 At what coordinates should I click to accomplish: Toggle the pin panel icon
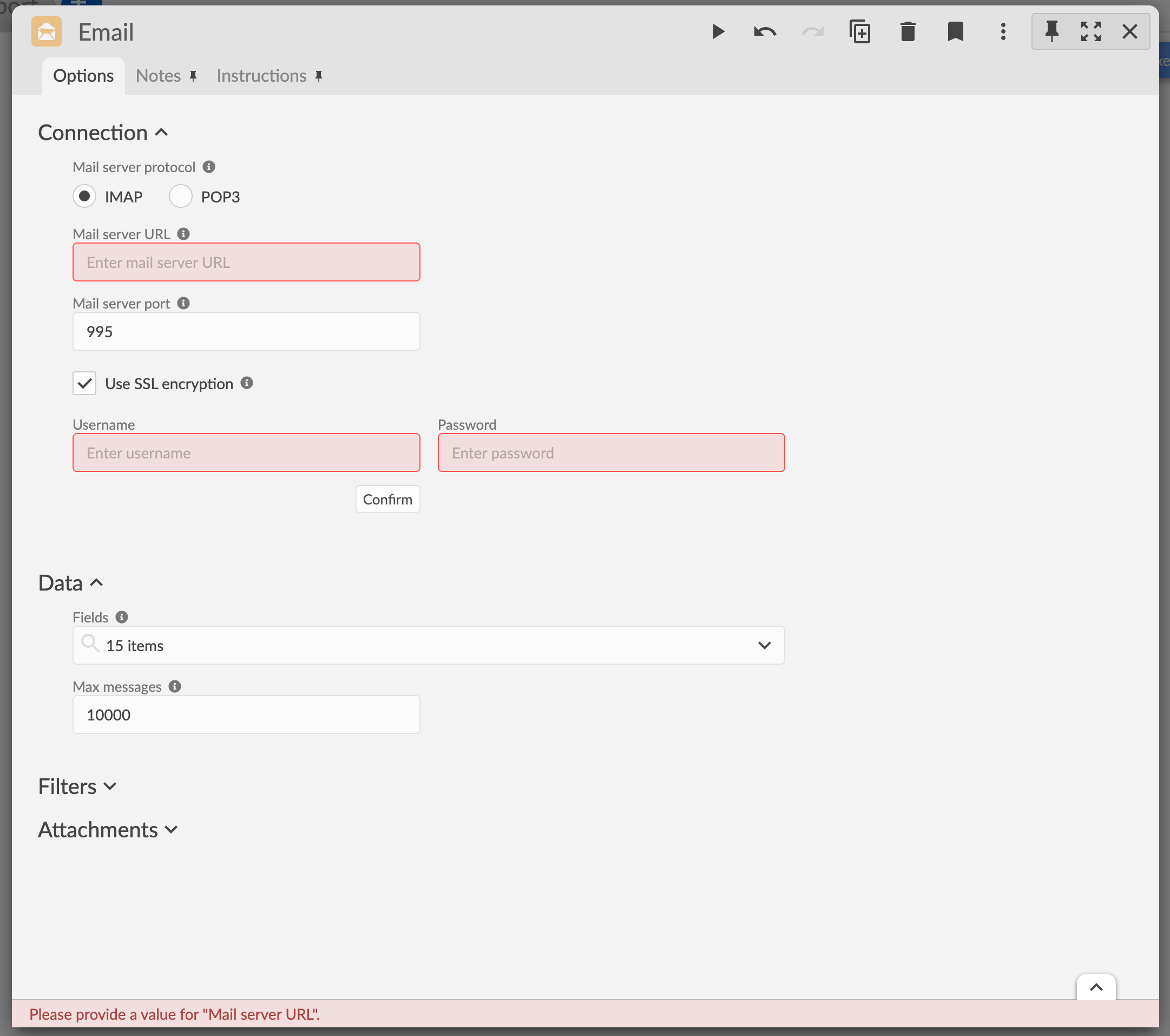pyautogui.click(x=1052, y=31)
